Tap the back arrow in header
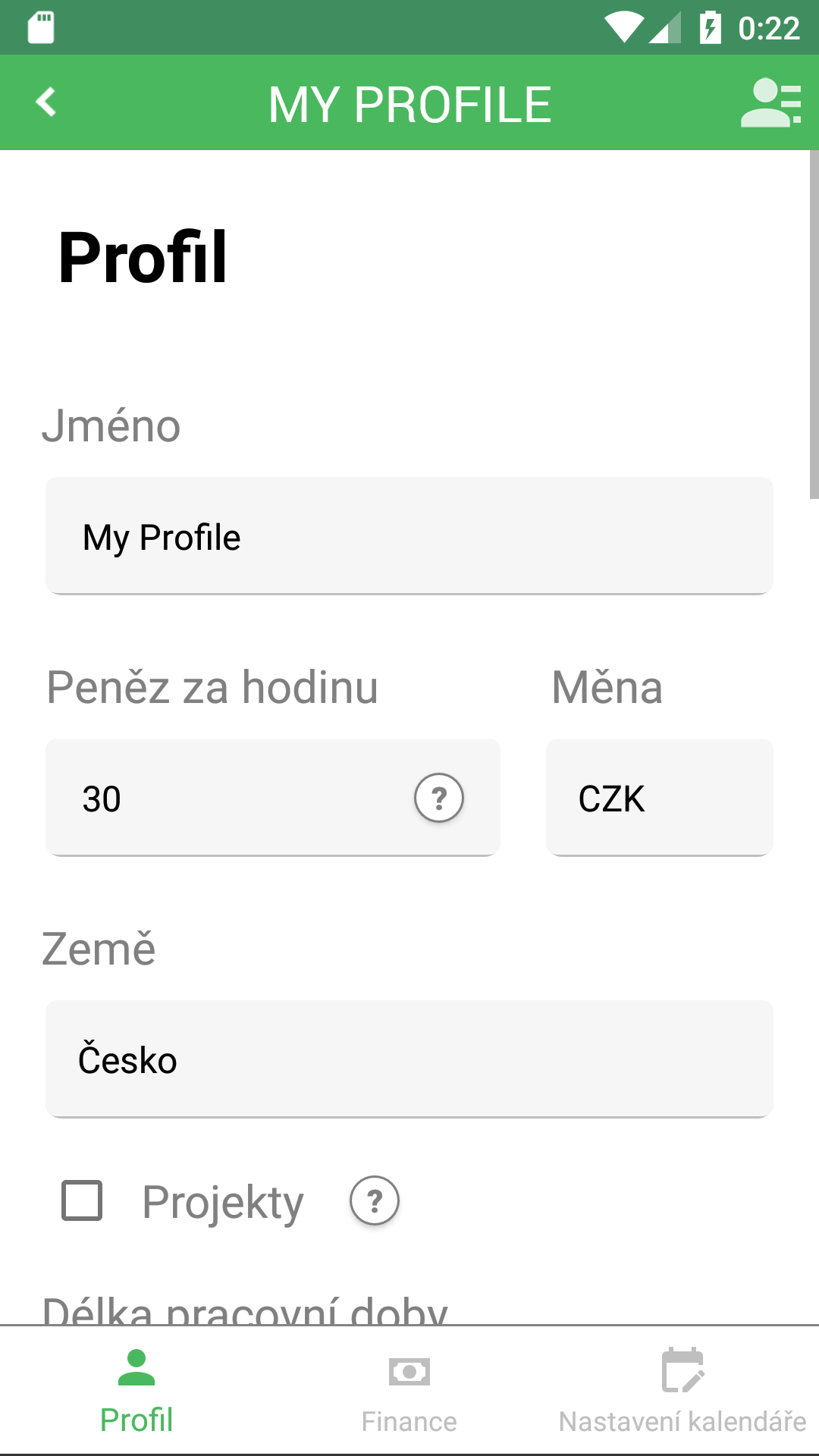Screen dimensions: 819x1456 click(x=46, y=102)
